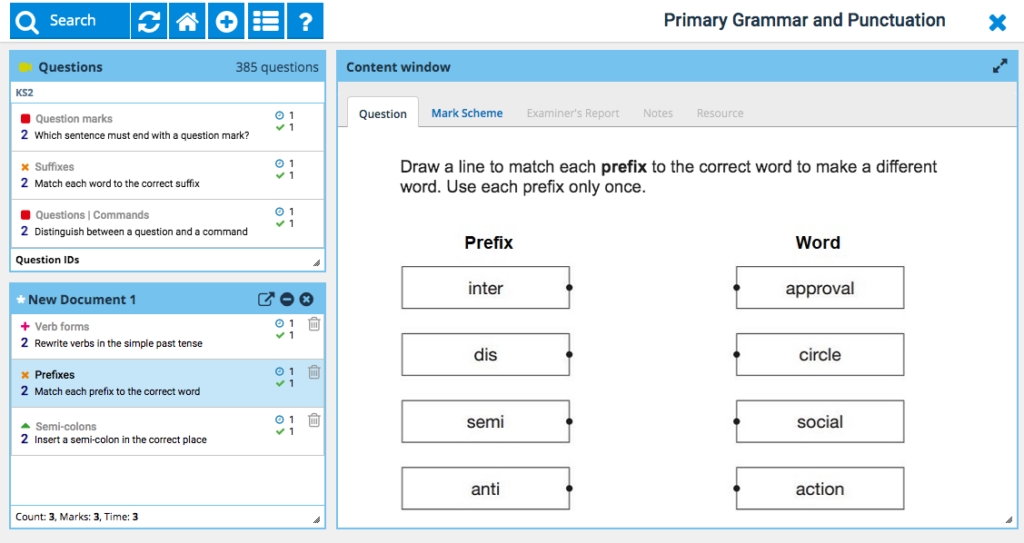
Task: Remove Verb forms question using trash icon
Action: click(x=314, y=323)
